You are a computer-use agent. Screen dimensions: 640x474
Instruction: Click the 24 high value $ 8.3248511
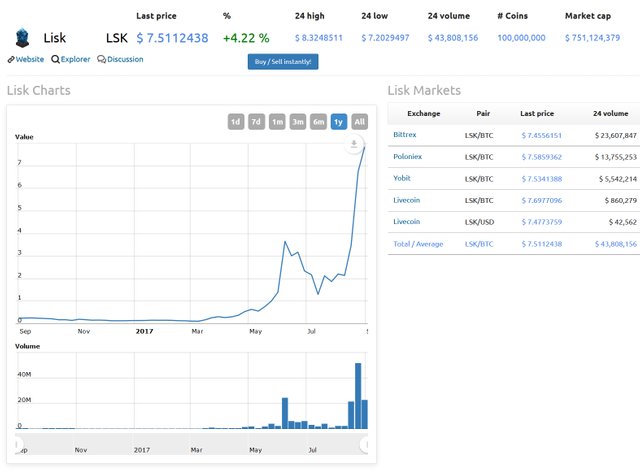[319, 38]
